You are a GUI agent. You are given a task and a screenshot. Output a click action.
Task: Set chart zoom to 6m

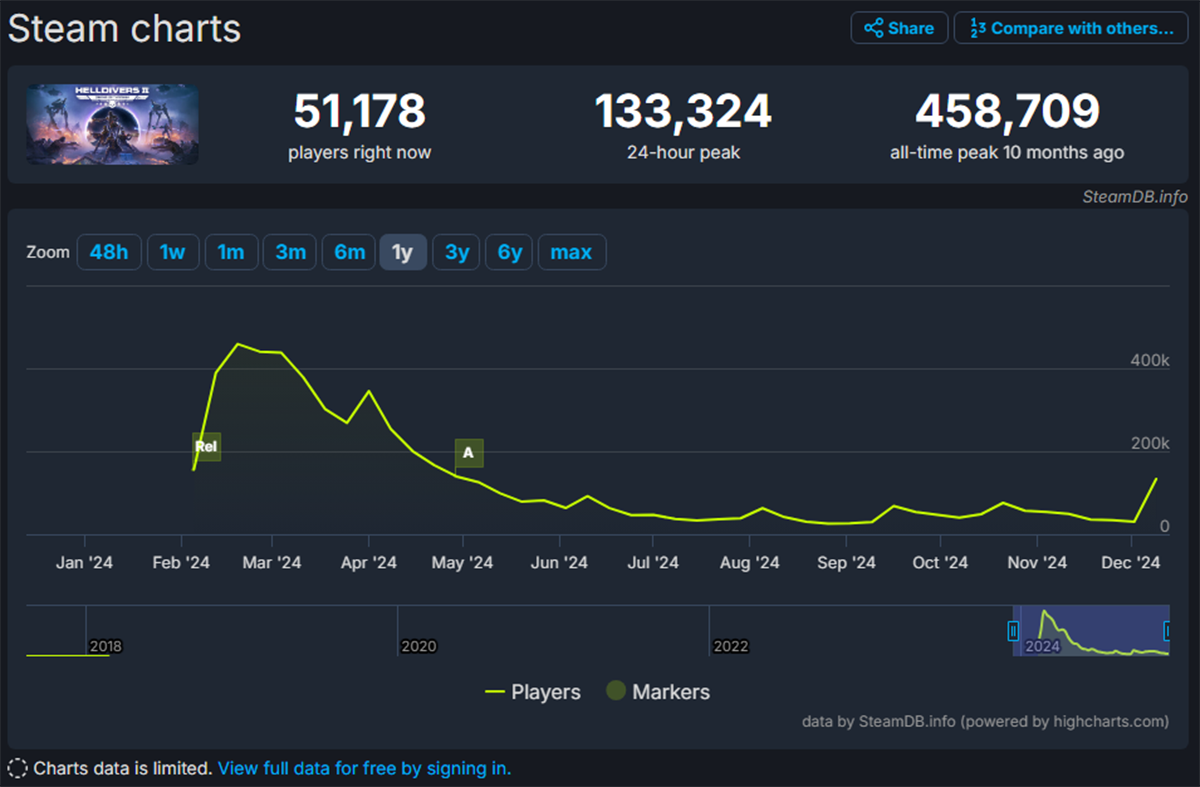pyautogui.click(x=349, y=253)
